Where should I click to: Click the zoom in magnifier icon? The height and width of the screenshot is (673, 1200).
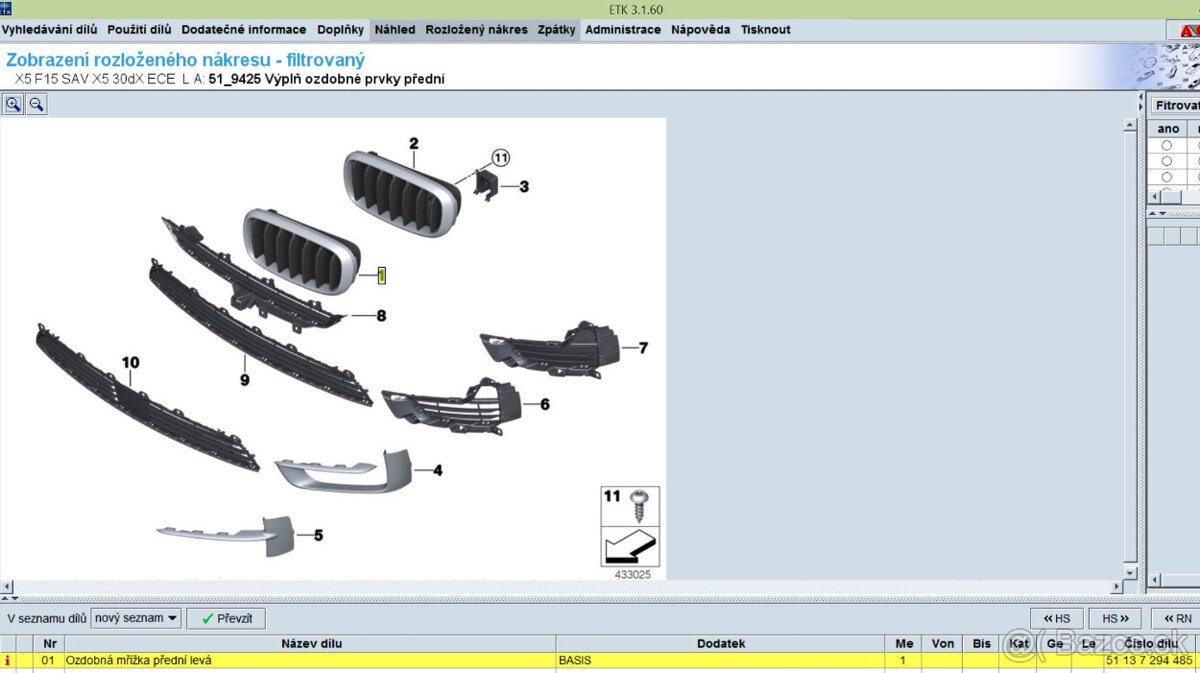click(14, 104)
